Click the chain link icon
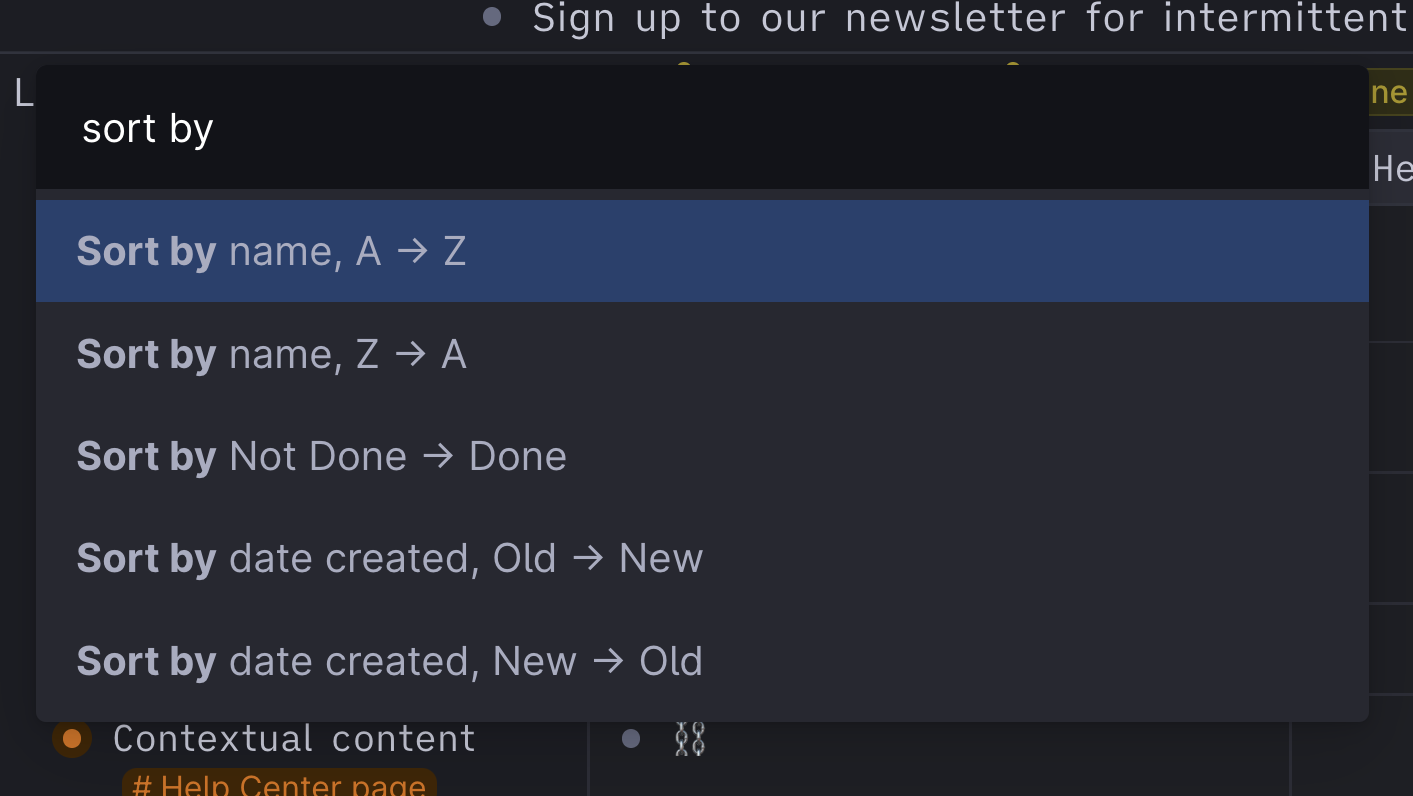Screen dimensions: 1413x796 [690, 739]
